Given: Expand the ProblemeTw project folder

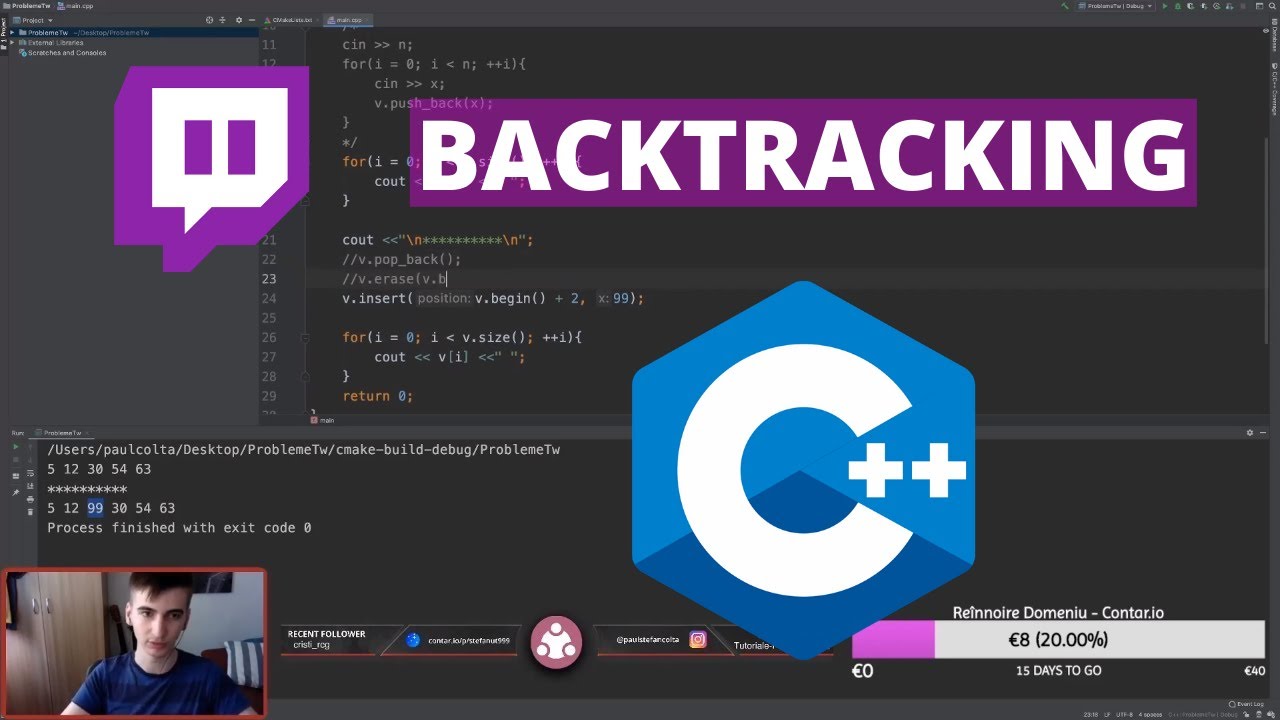Looking at the screenshot, I should click(x=12, y=32).
